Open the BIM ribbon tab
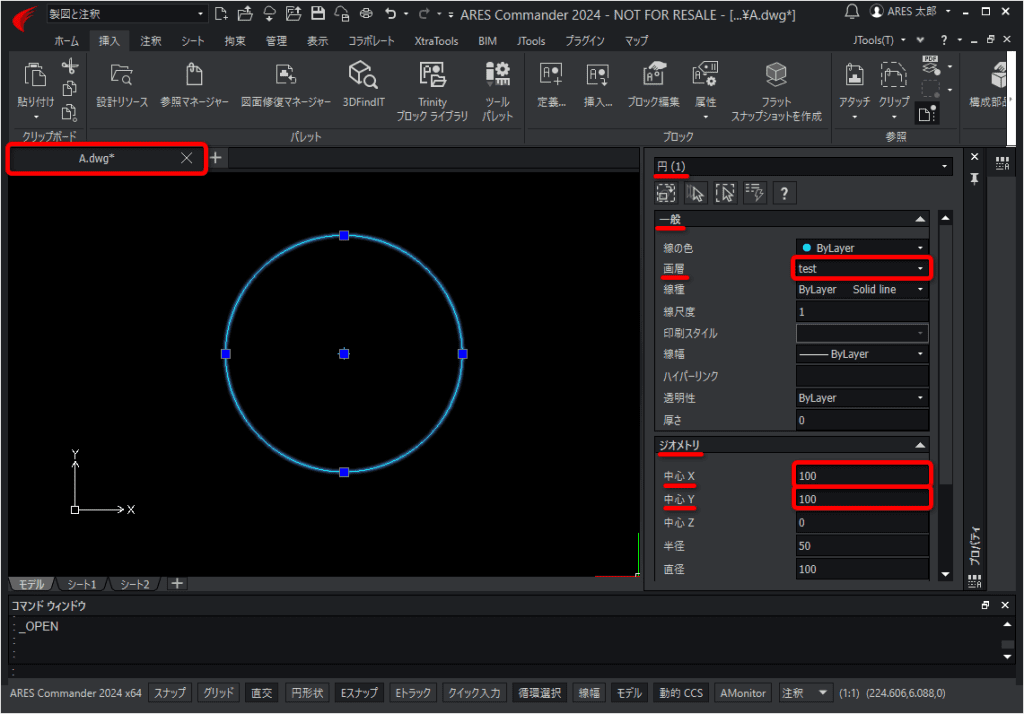This screenshot has width=1024, height=714. (487, 41)
